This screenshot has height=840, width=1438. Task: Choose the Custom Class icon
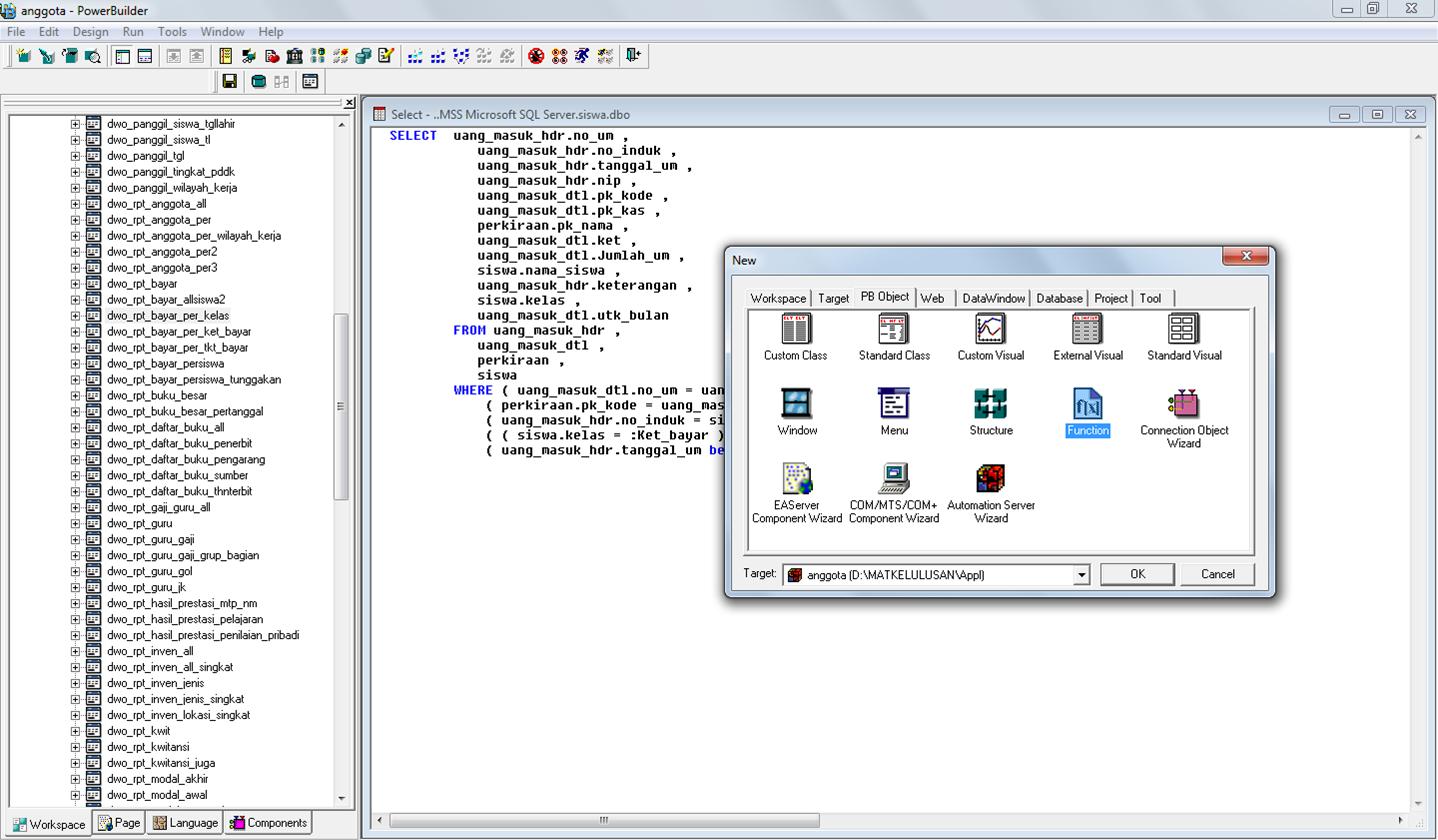pos(795,329)
